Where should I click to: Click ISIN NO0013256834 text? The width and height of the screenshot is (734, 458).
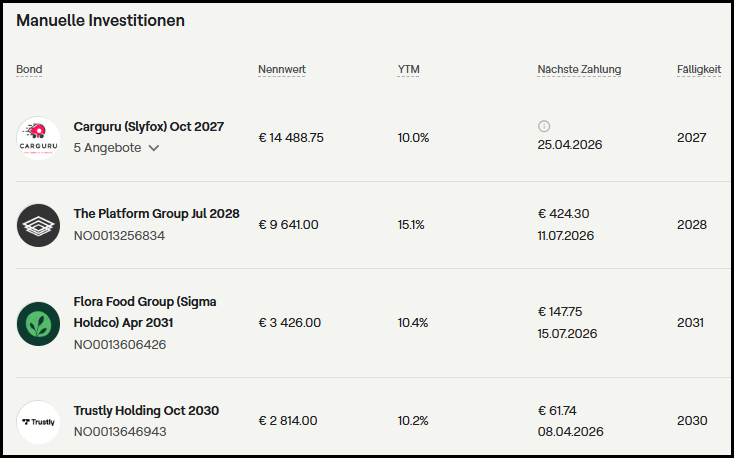[119, 236]
